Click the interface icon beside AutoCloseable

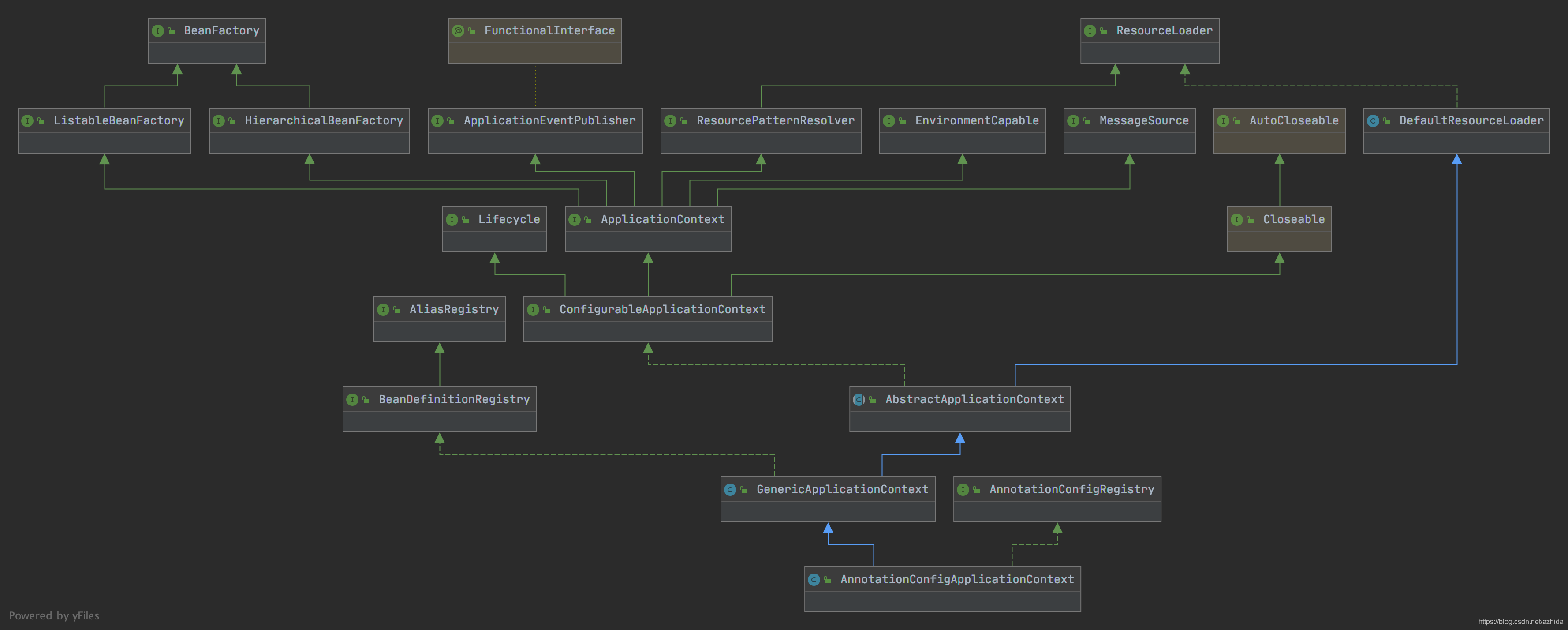[1224, 120]
